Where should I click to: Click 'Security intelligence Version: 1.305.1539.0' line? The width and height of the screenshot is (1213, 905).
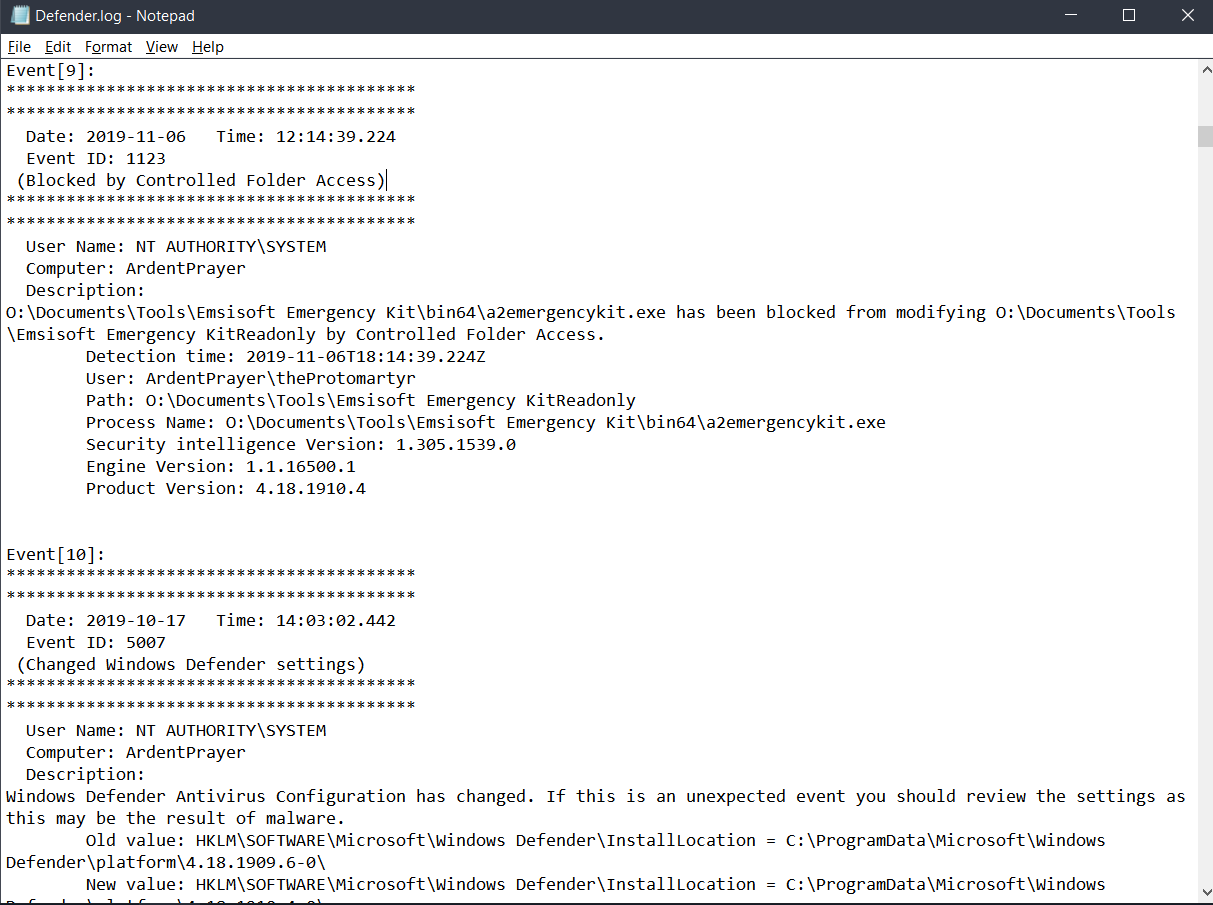301,444
